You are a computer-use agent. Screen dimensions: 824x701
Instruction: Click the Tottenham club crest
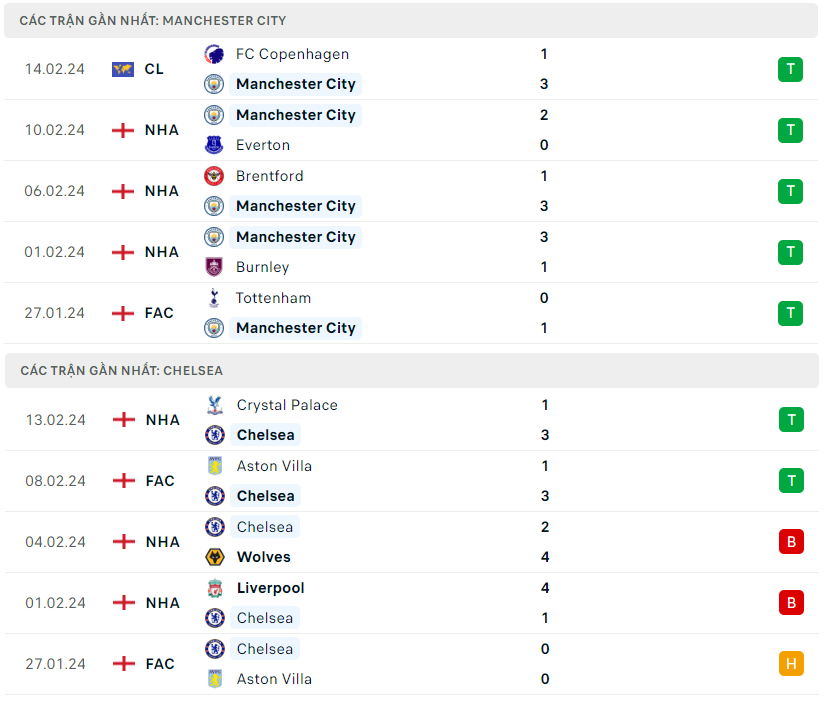(x=214, y=298)
